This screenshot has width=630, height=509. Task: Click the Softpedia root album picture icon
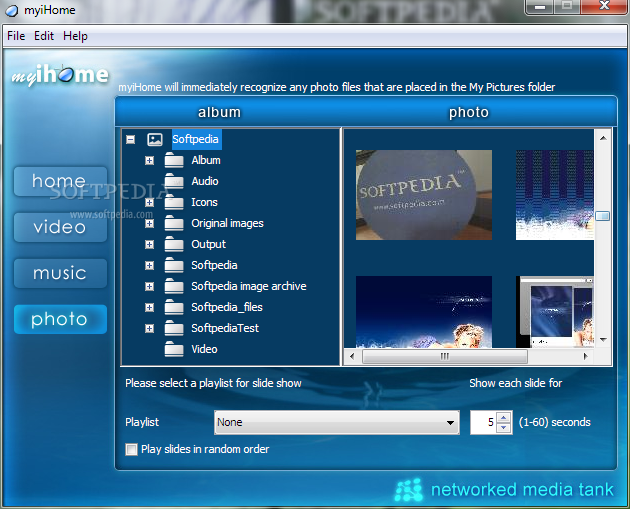pyautogui.click(x=155, y=139)
